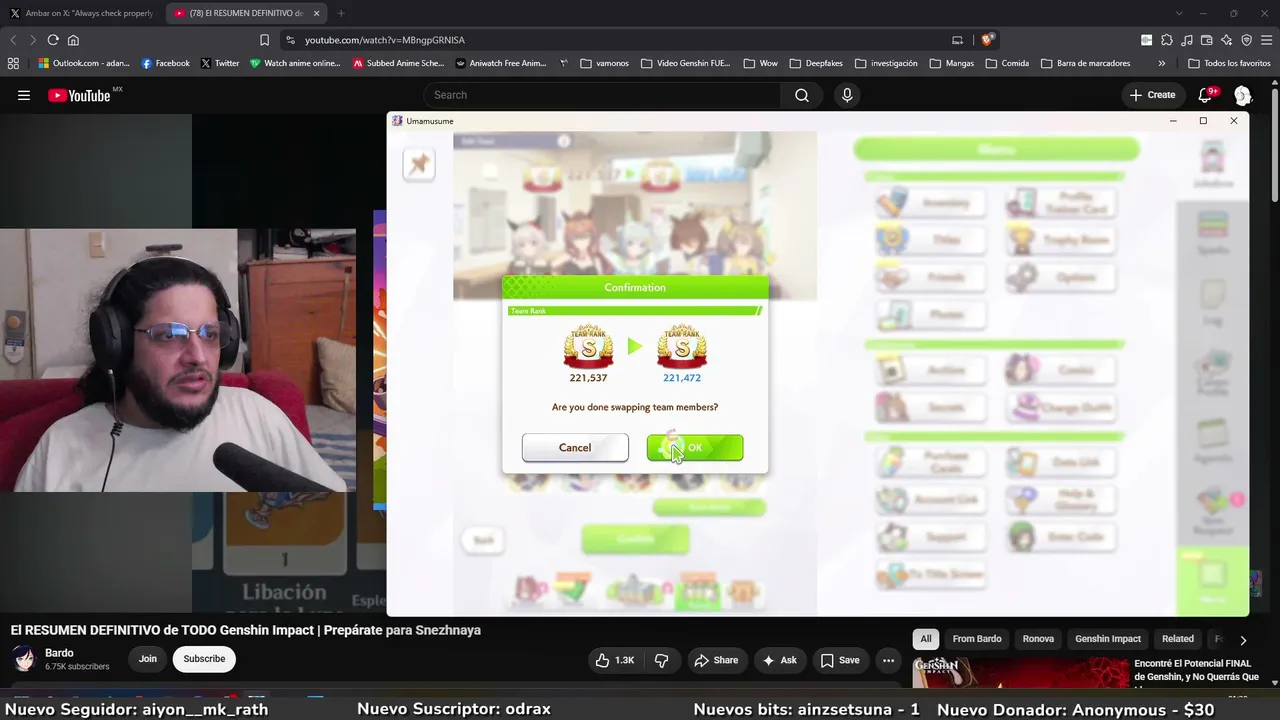The width and height of the screenshot is (1280, 720).
Task: Click the YouTube search input field
Action: coord(602,95)
